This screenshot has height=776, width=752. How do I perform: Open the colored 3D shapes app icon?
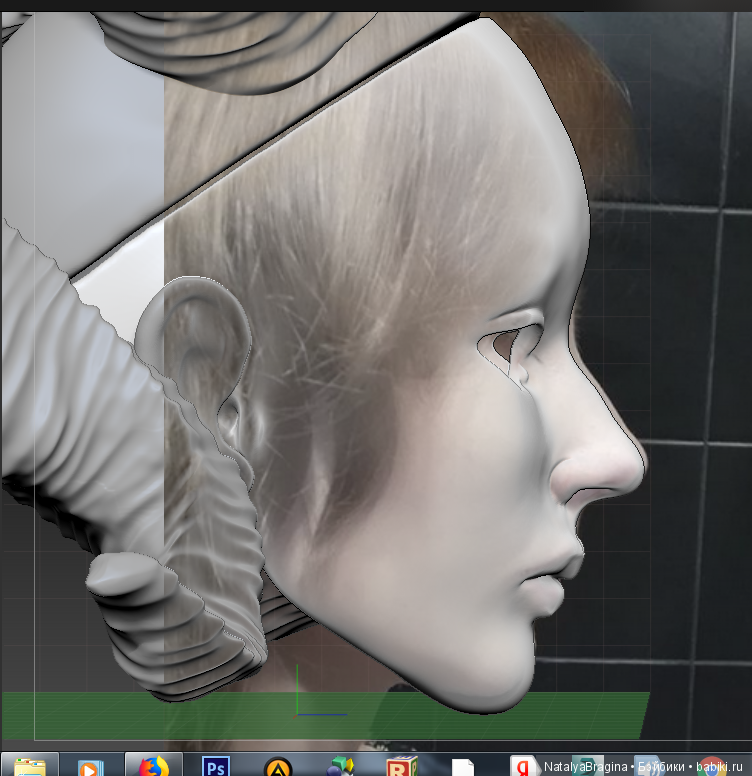[x=340, y=766]
